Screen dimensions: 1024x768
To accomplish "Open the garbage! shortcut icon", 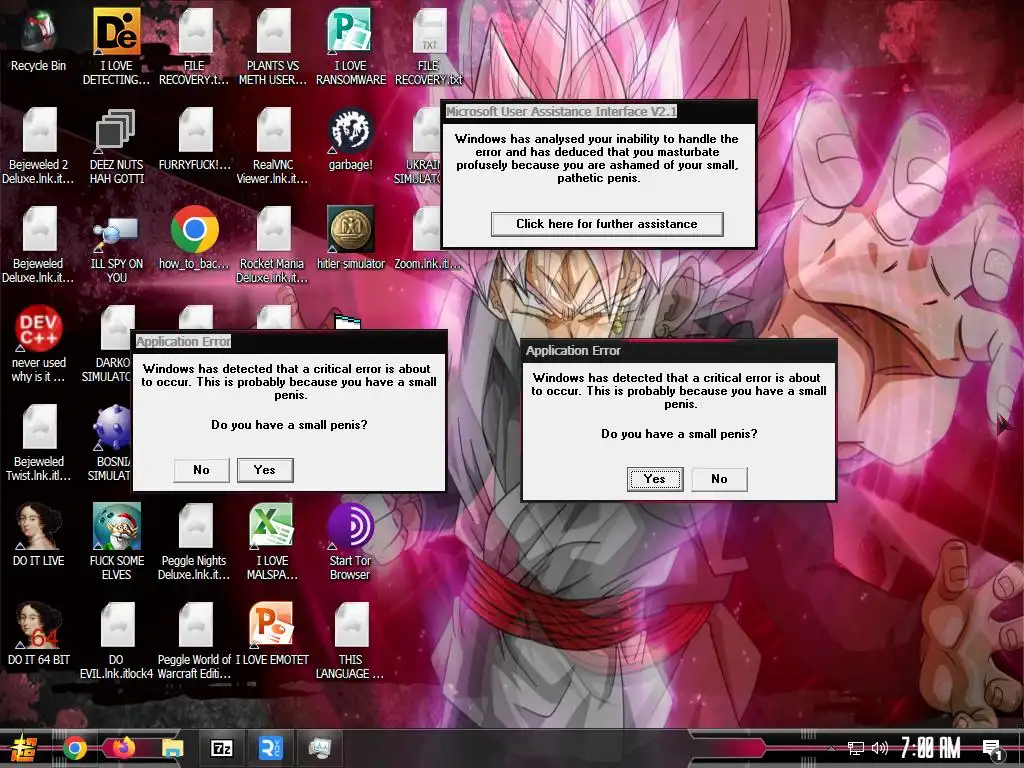I will [350, 131].
